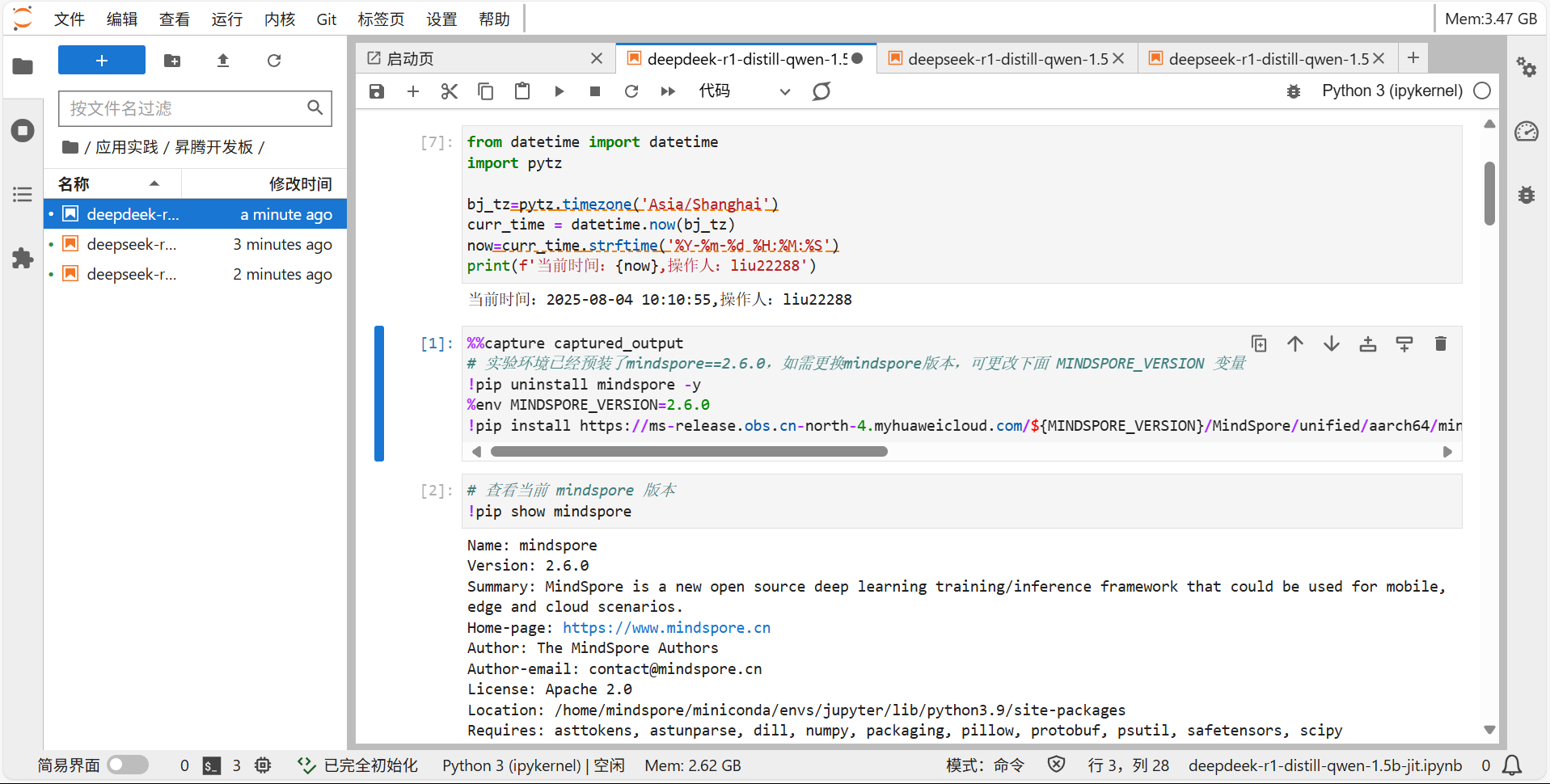The image size is (1550, 784).
Task: Switch to the 启动页 tab
Action: pos(410,59)
